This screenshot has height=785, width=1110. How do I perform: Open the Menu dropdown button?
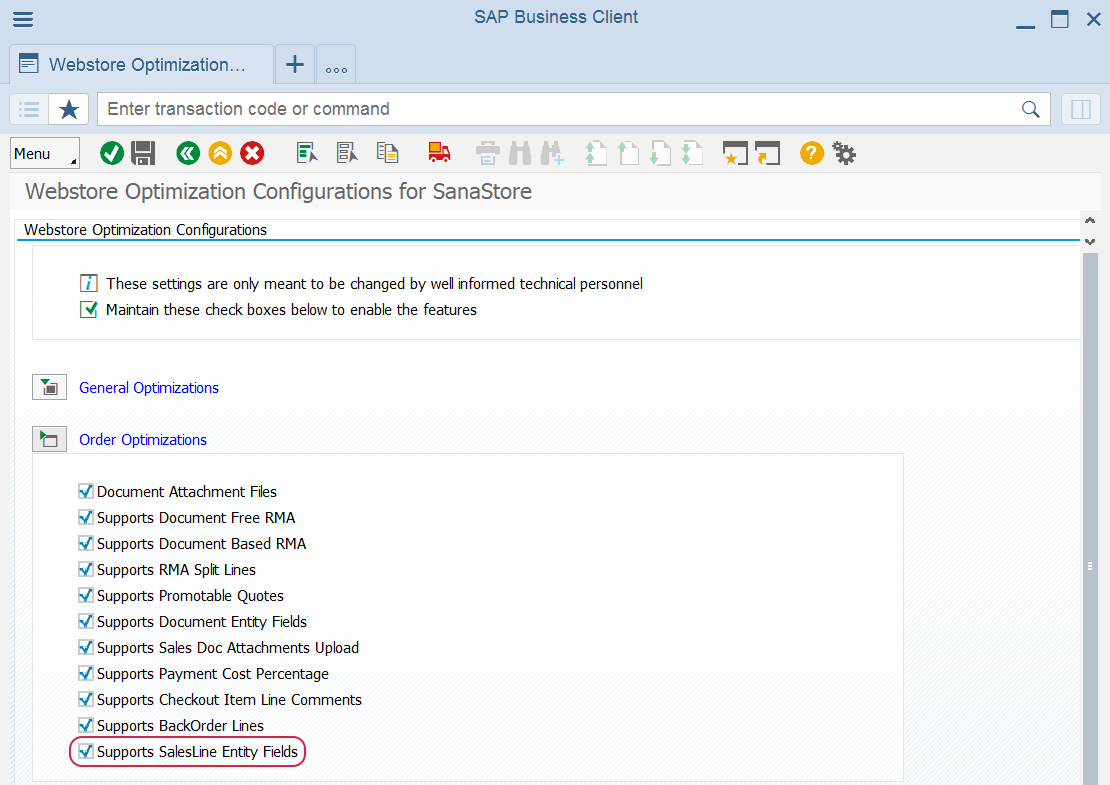click(45, 153)
